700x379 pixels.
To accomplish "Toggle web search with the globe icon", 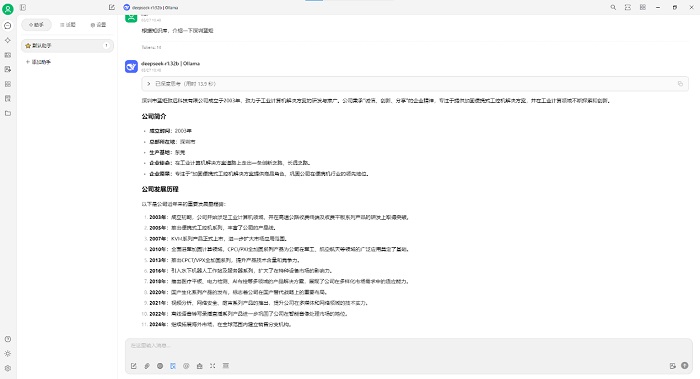I will click(160, 366).
